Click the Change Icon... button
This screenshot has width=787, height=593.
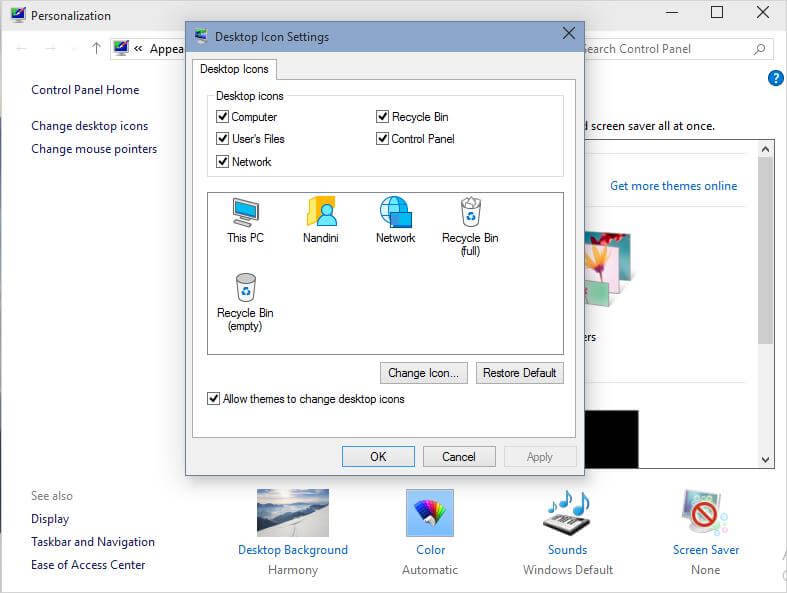point(424,373)
